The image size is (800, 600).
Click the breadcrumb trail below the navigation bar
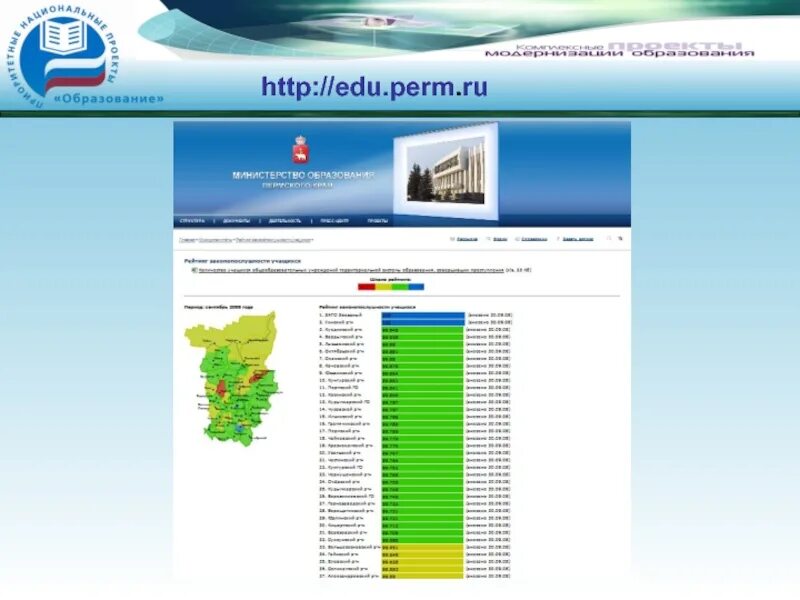[246, 239]
